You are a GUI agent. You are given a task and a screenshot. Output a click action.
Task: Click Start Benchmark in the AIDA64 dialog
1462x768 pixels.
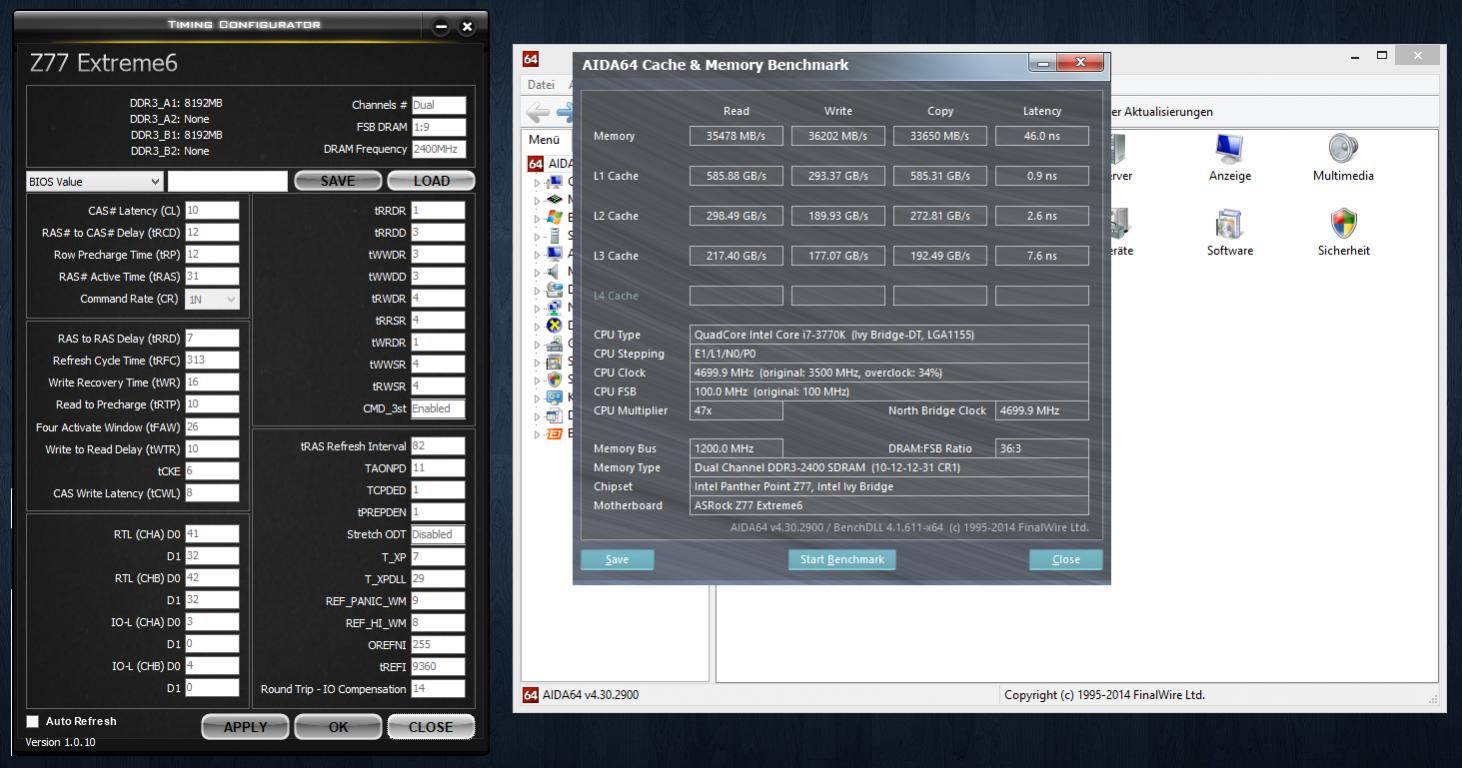(x=842, y=560)
